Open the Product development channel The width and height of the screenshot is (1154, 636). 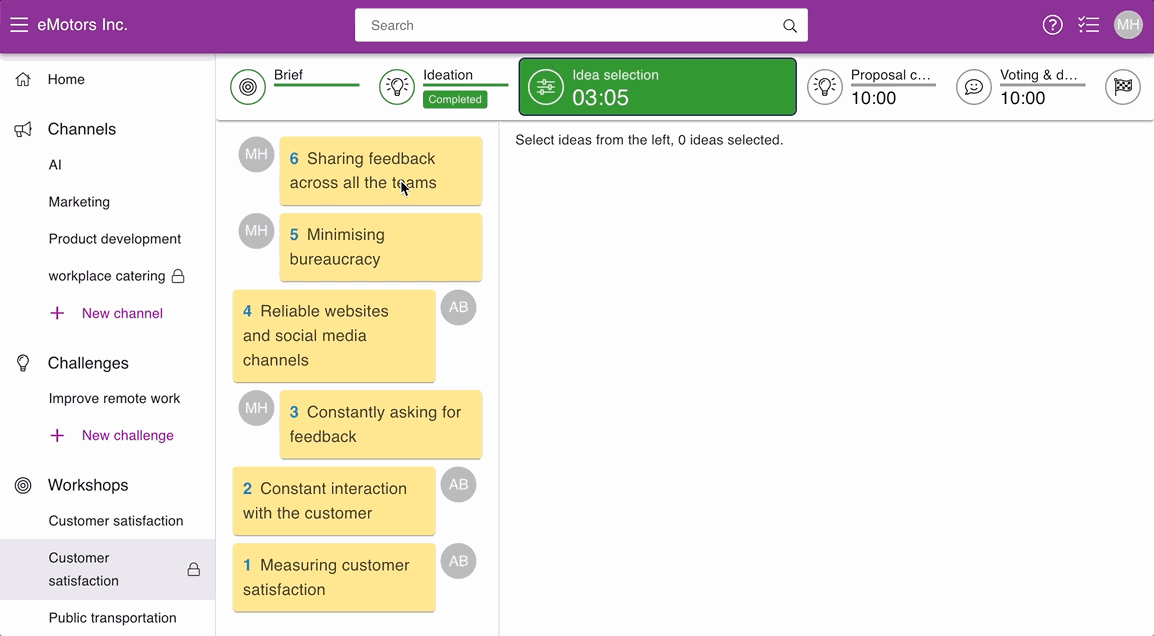[115, 238]
